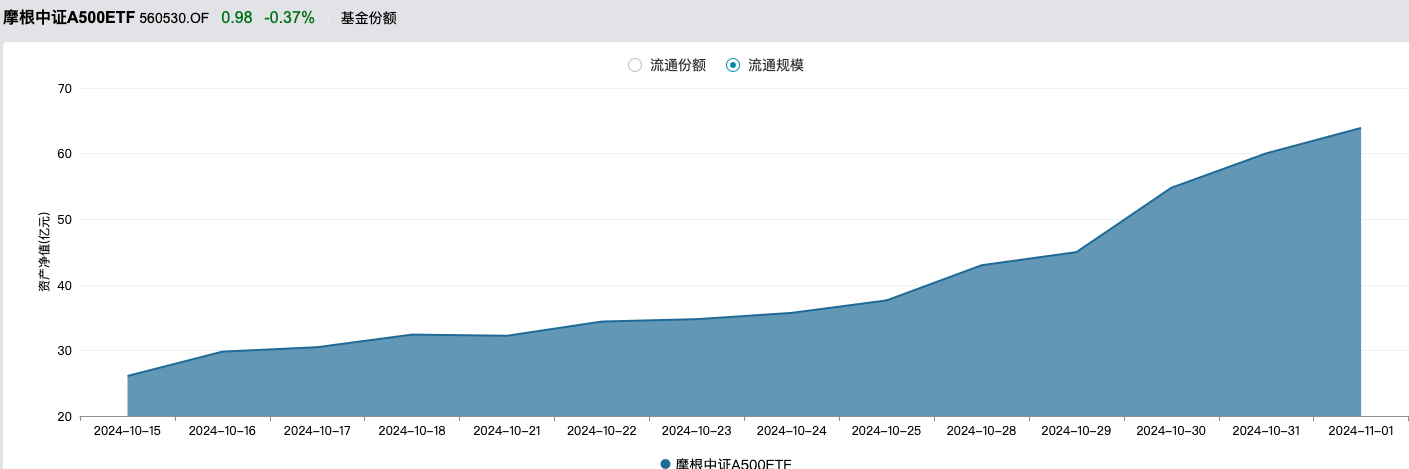
Task: Click the x-axis date 2024-10-21
Action: pyautogui.click(x=507, y=430)
